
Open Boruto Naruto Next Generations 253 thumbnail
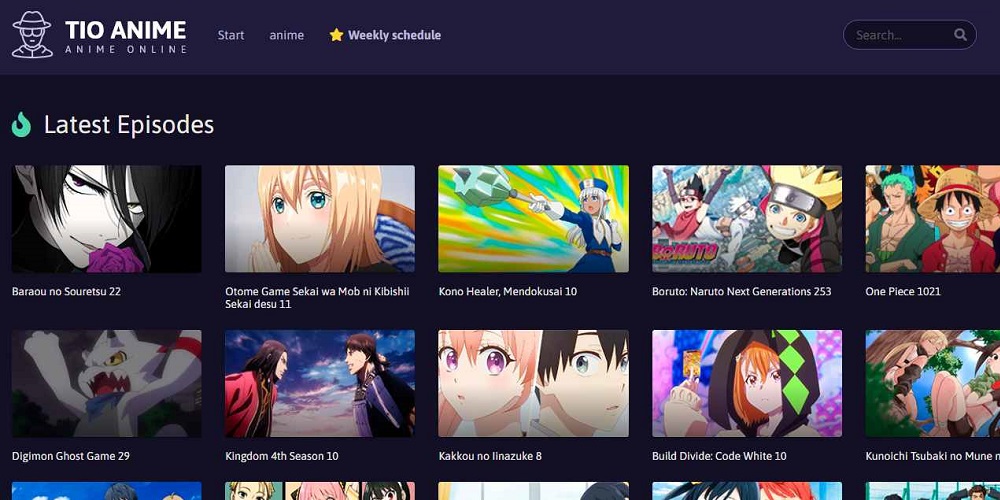point(747,219)
